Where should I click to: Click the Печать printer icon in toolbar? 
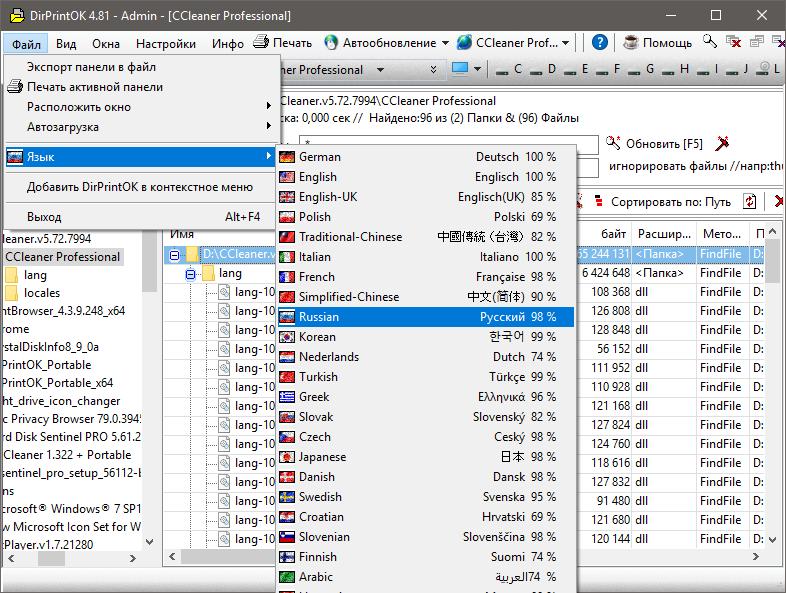[261, 43]
